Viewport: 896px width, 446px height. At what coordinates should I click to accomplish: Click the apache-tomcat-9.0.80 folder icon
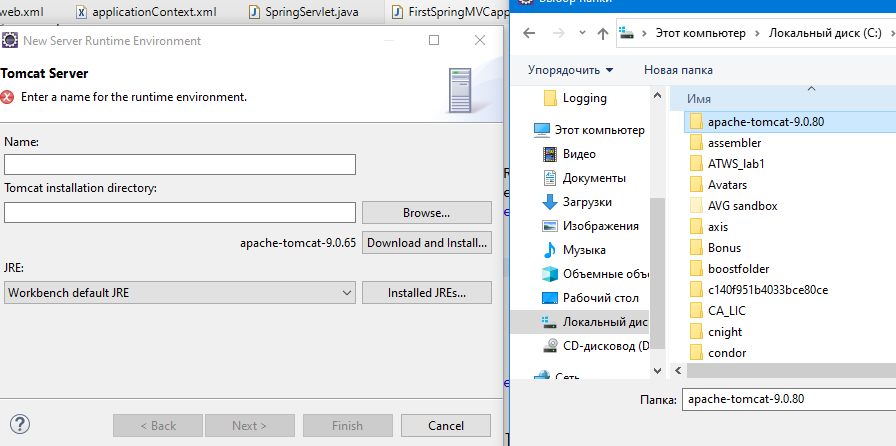point(695,121)
